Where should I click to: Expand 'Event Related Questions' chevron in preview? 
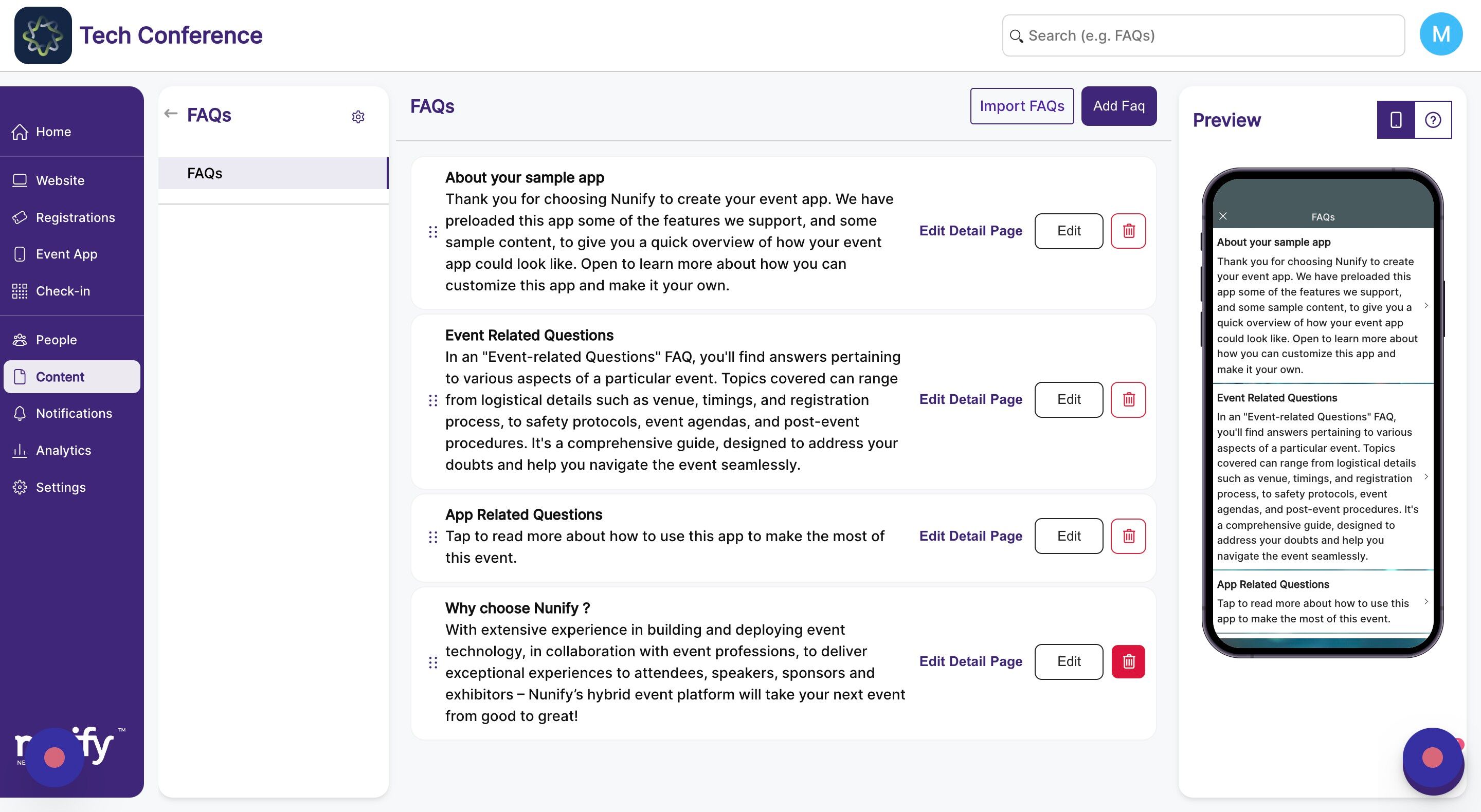(x=1426, y=476)
